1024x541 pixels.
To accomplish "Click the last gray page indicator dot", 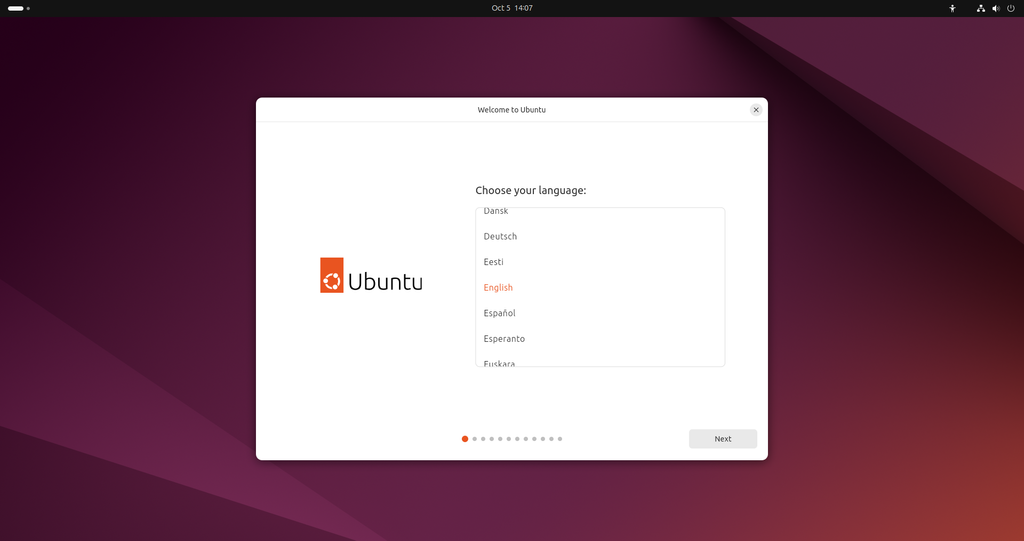I will click(560, 439).
